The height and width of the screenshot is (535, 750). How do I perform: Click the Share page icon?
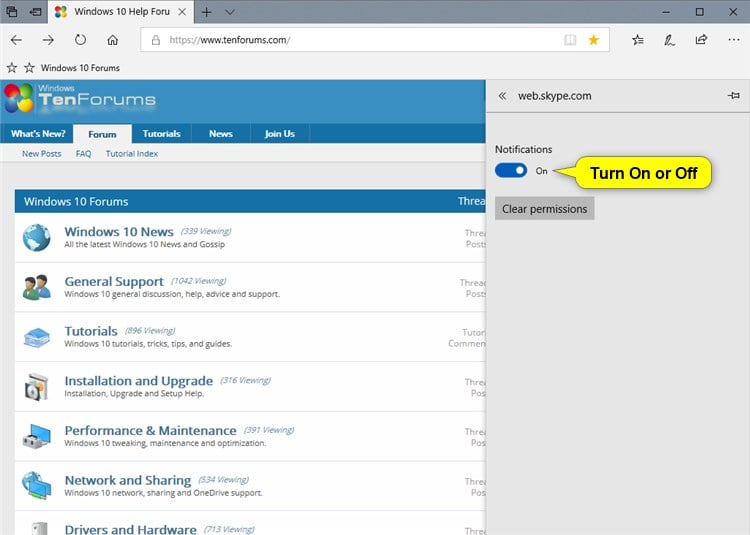tap(701, 40)
